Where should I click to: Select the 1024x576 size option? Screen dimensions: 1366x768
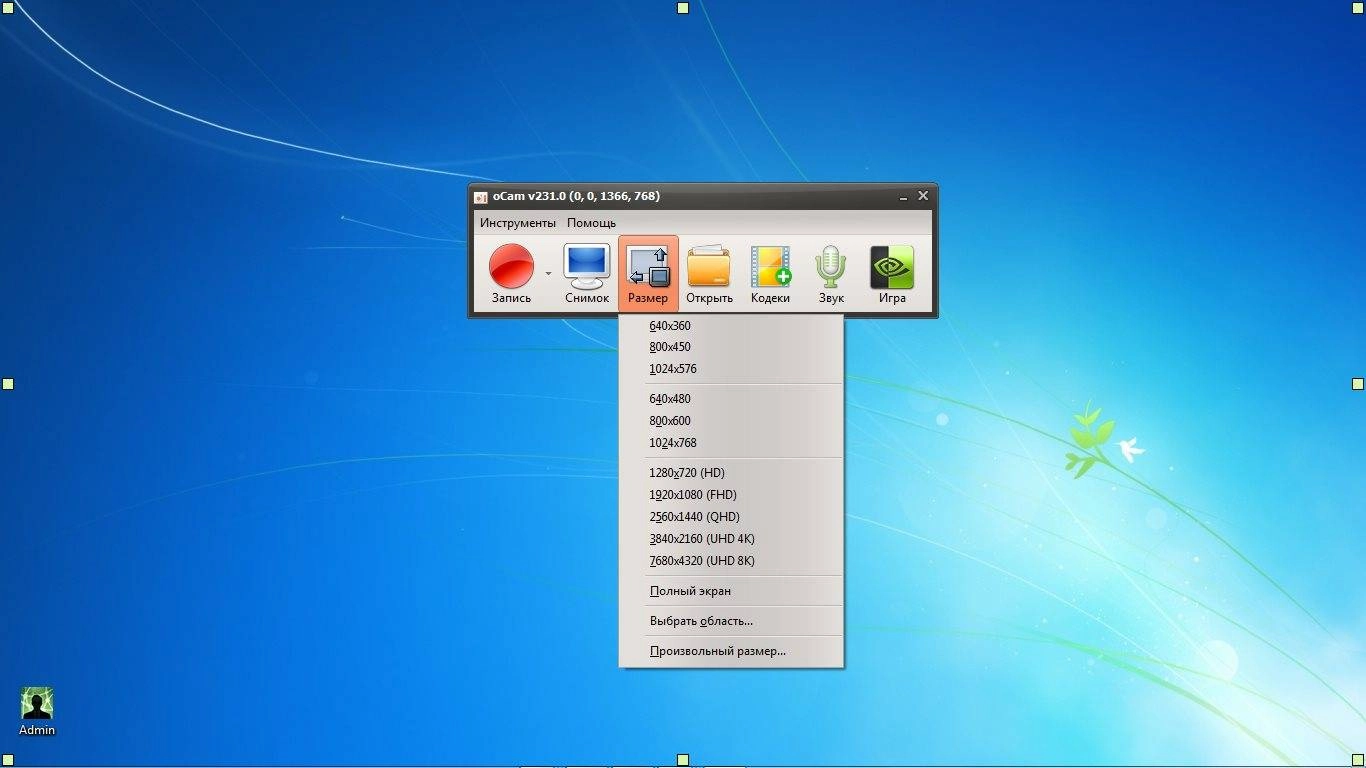pos(731,369)
